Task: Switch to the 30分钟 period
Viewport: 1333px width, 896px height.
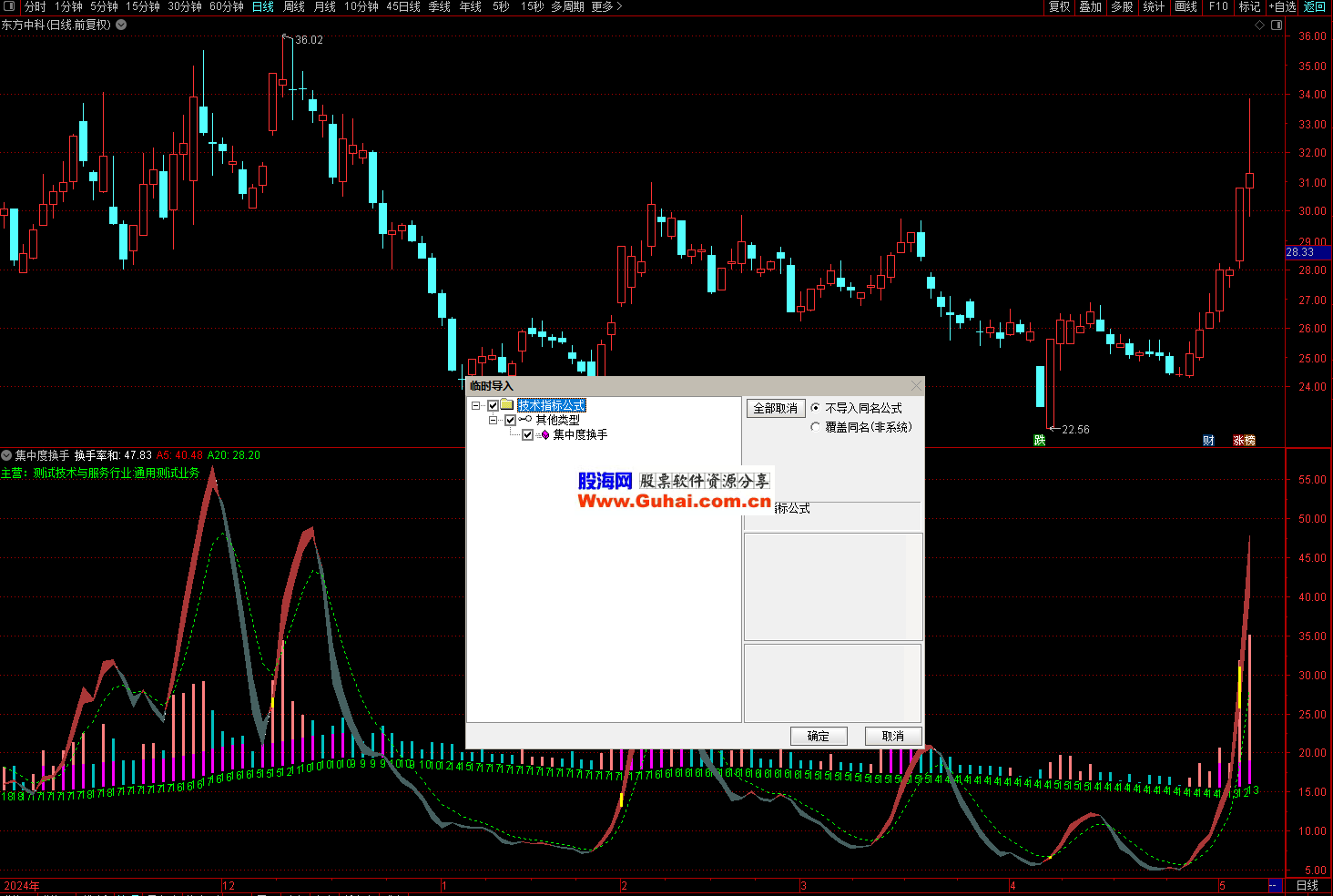Action: [185, 6]
